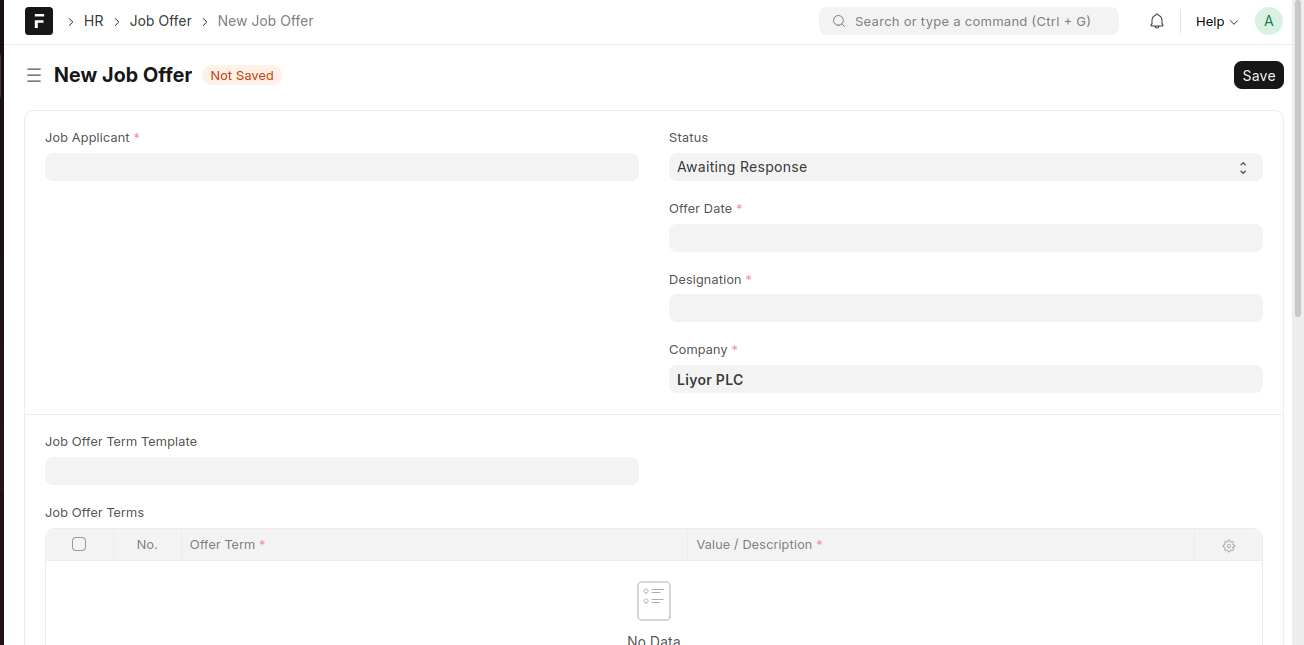Select all rows checkbox in Job Offer Terms
This screenshot has height=645, width=1304.
tap(79, 544)
